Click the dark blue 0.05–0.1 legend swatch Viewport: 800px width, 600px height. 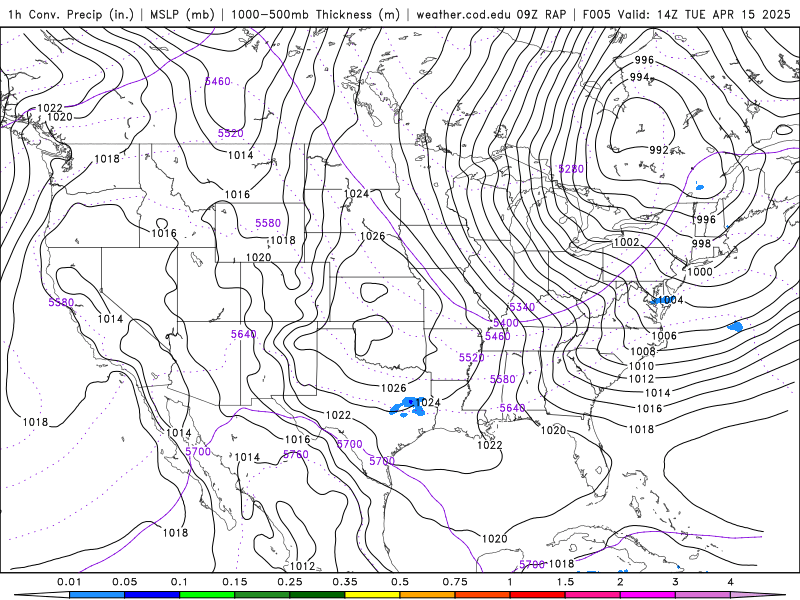[152, 595]
